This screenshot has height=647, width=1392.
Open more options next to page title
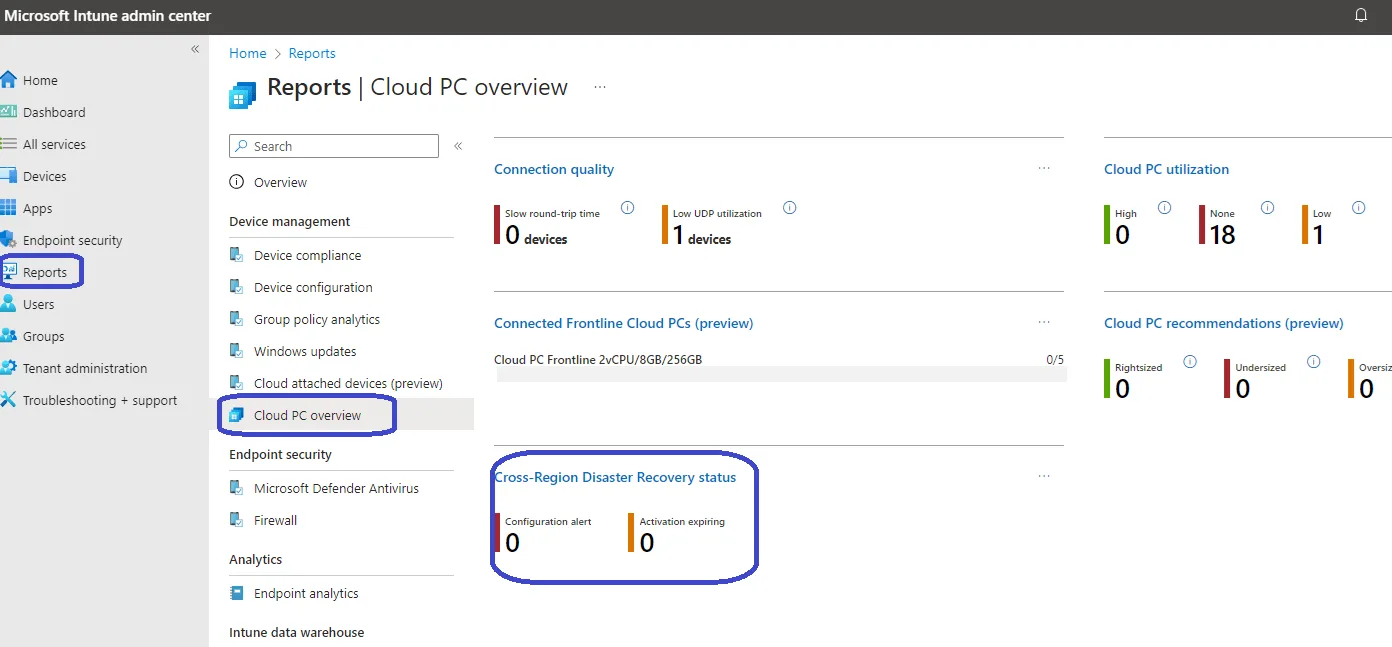(600, 88)
